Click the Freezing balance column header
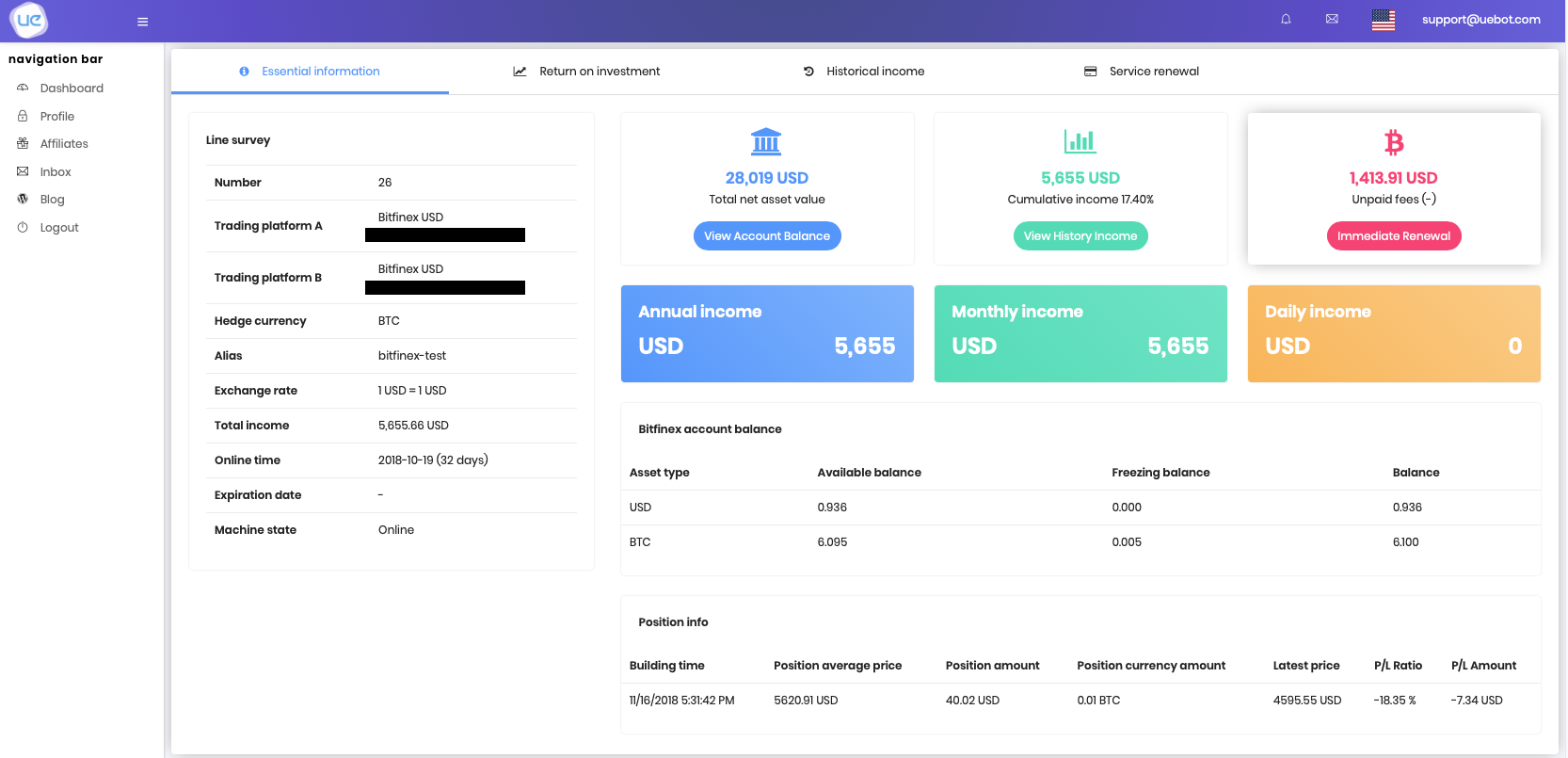Image resolution: width=1568 pixels, height=758 pixels. 1160,473
